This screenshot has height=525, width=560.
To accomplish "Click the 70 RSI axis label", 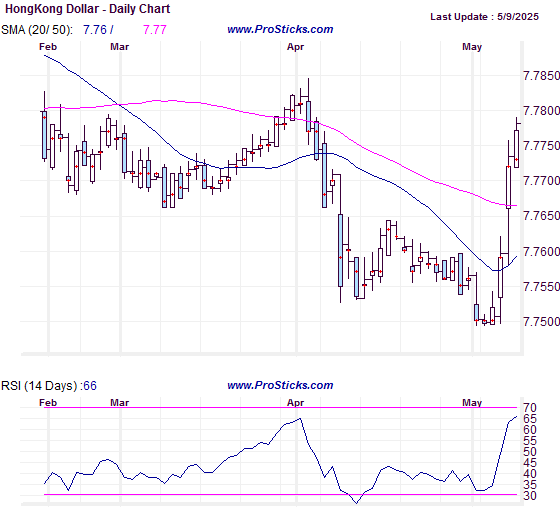I will click(530, 408).
